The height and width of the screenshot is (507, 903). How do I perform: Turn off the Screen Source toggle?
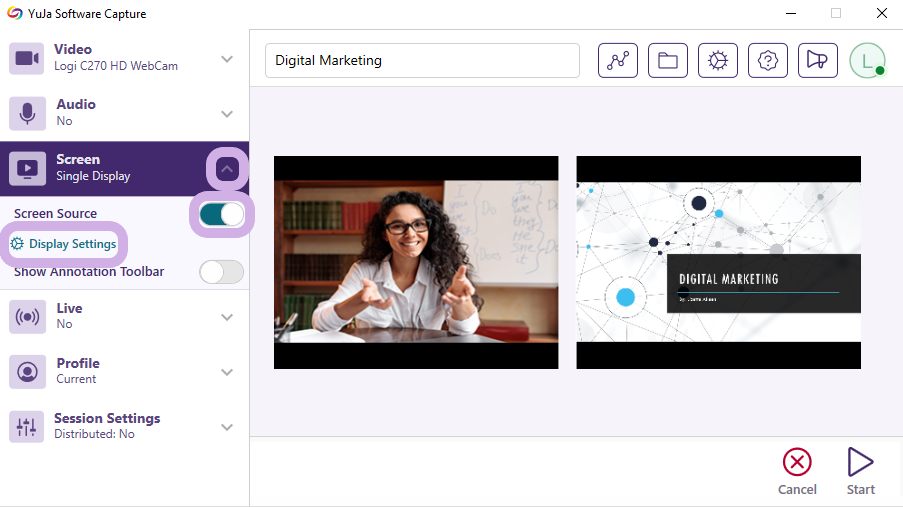222,215
